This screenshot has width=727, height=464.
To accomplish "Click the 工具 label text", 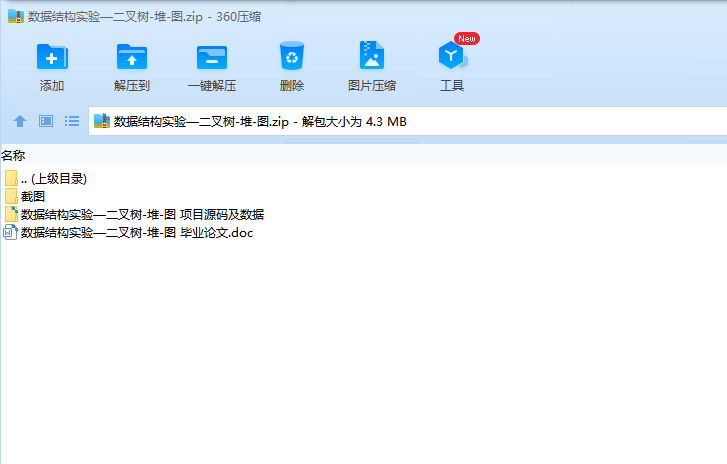I will (452, 86).
